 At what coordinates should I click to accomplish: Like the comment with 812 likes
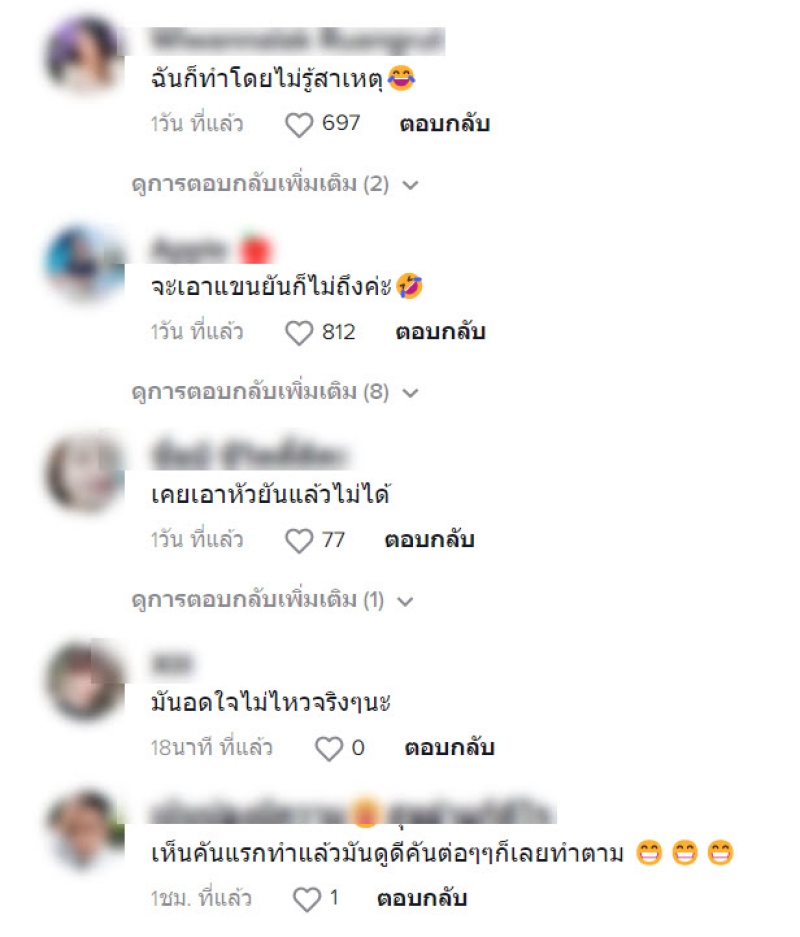pos(299,333)
